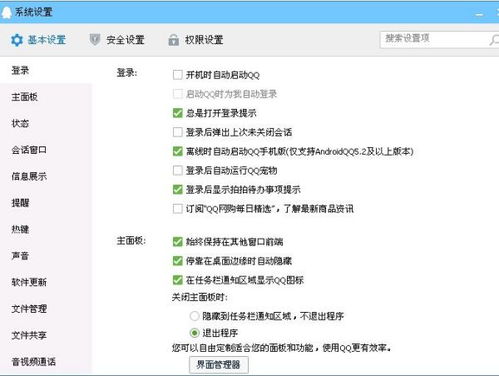The width and height of the screenshot is (499, 376).
Task: Open the 界面管理器 button
Action: click(x=219, y=365)
